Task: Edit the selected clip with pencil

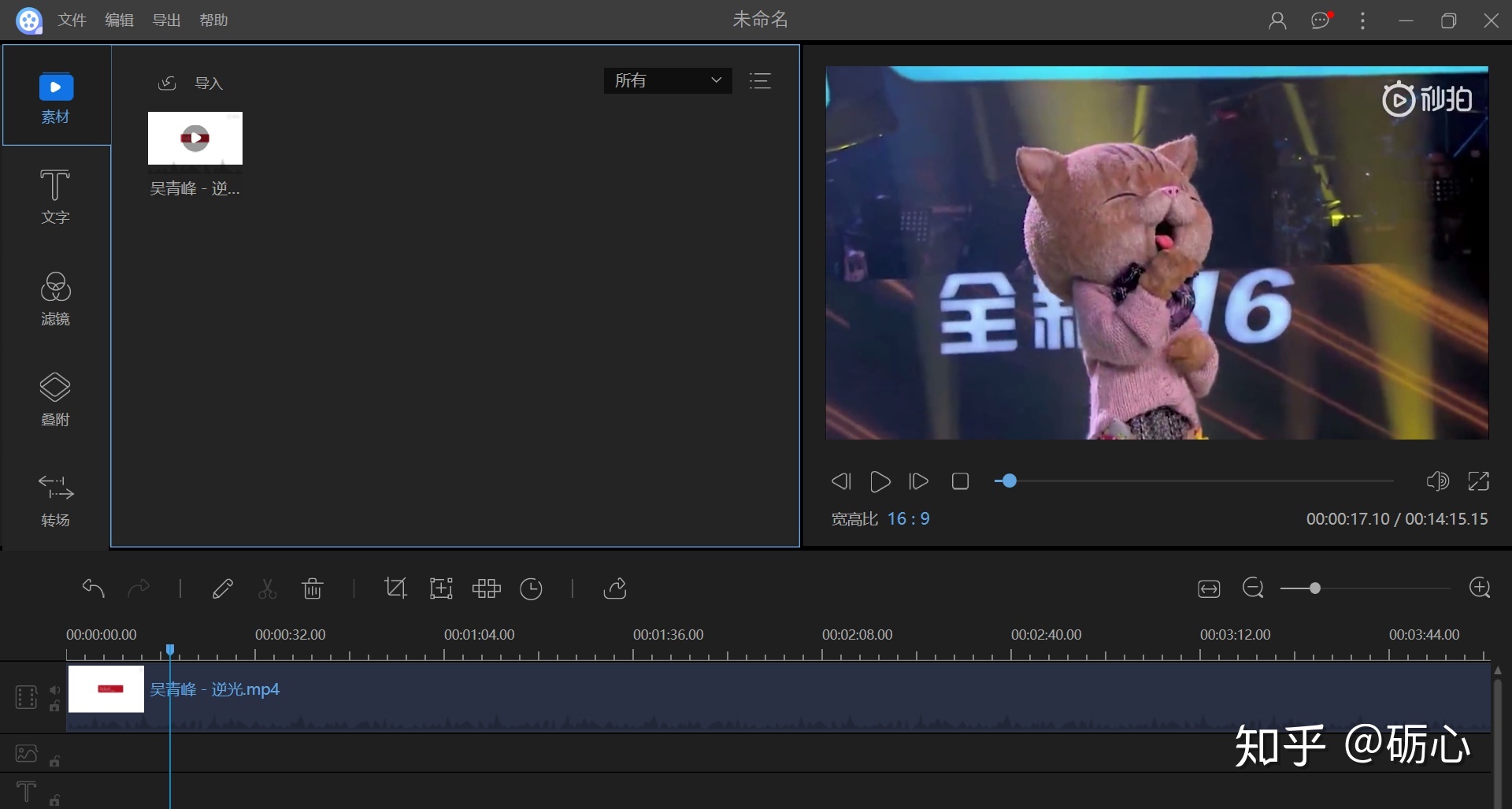Action: click(223, 588)
